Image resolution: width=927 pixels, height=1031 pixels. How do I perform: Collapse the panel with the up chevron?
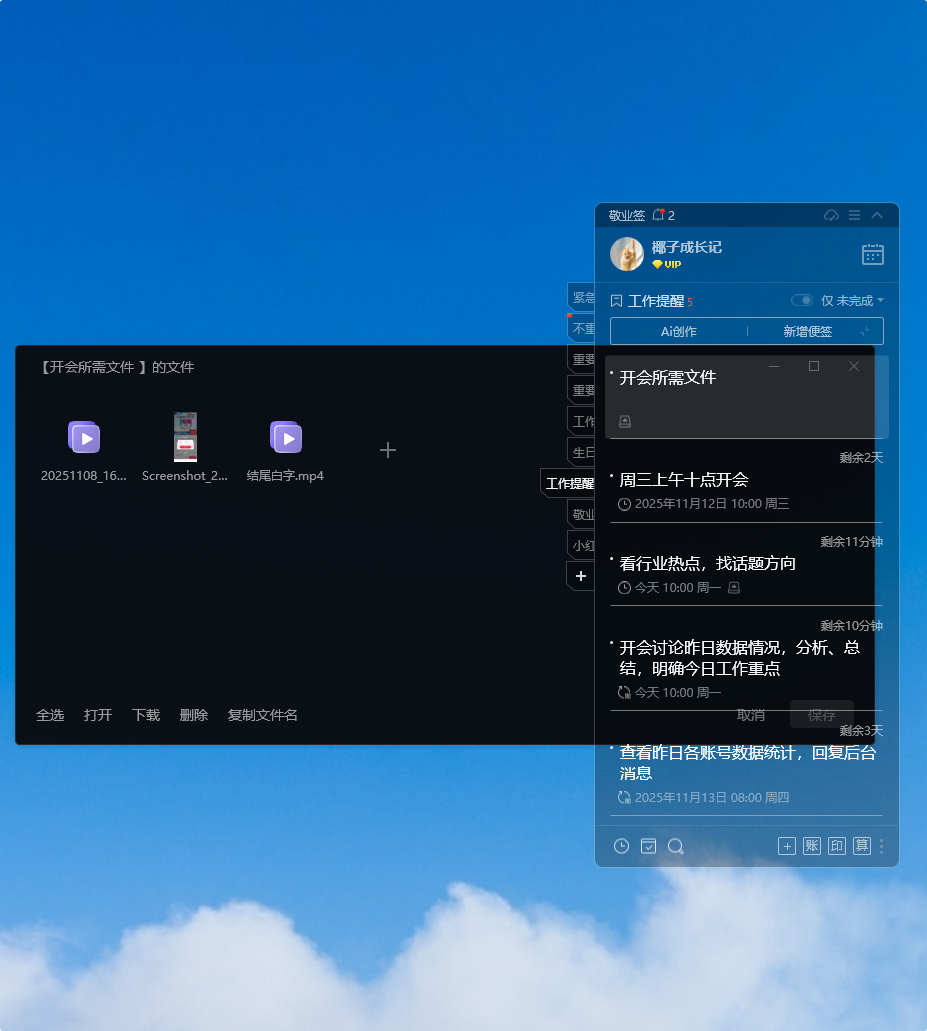coord(877,215)
